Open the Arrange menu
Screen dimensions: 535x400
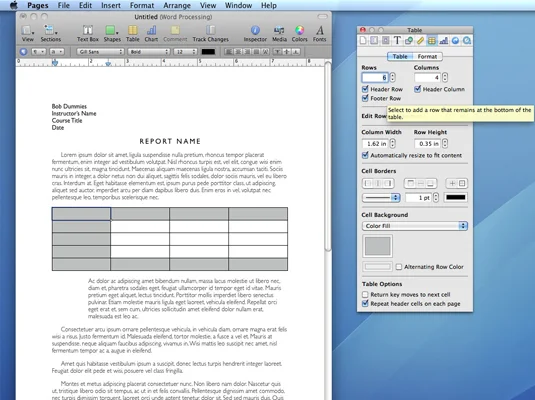[x=177, y=5]
